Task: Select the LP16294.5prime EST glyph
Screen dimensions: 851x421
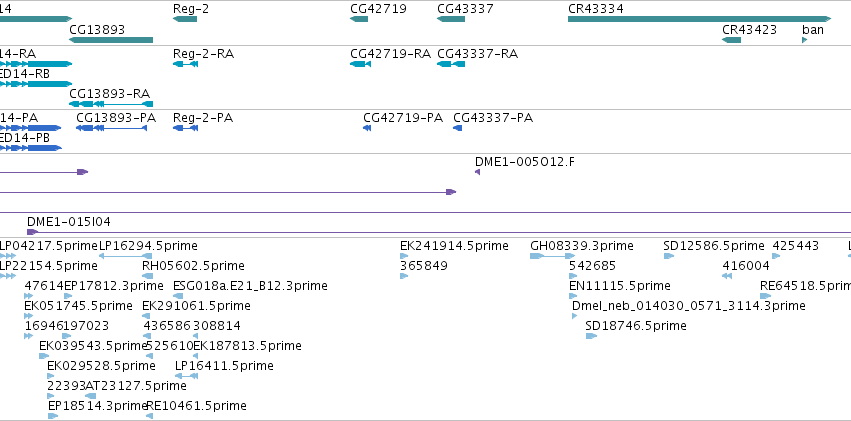Action: (126, 256)
